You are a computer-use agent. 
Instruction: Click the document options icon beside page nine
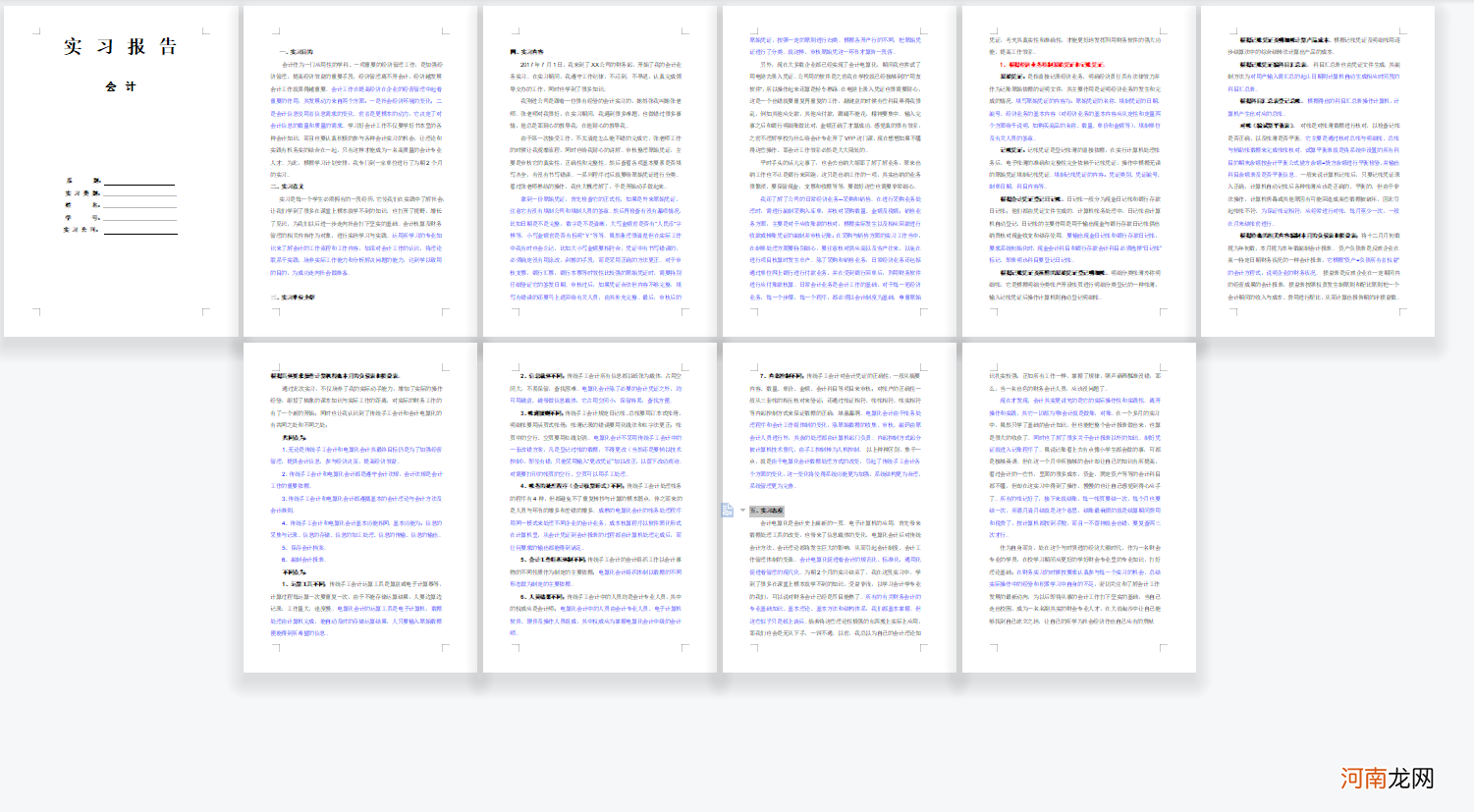pos(727,510)
